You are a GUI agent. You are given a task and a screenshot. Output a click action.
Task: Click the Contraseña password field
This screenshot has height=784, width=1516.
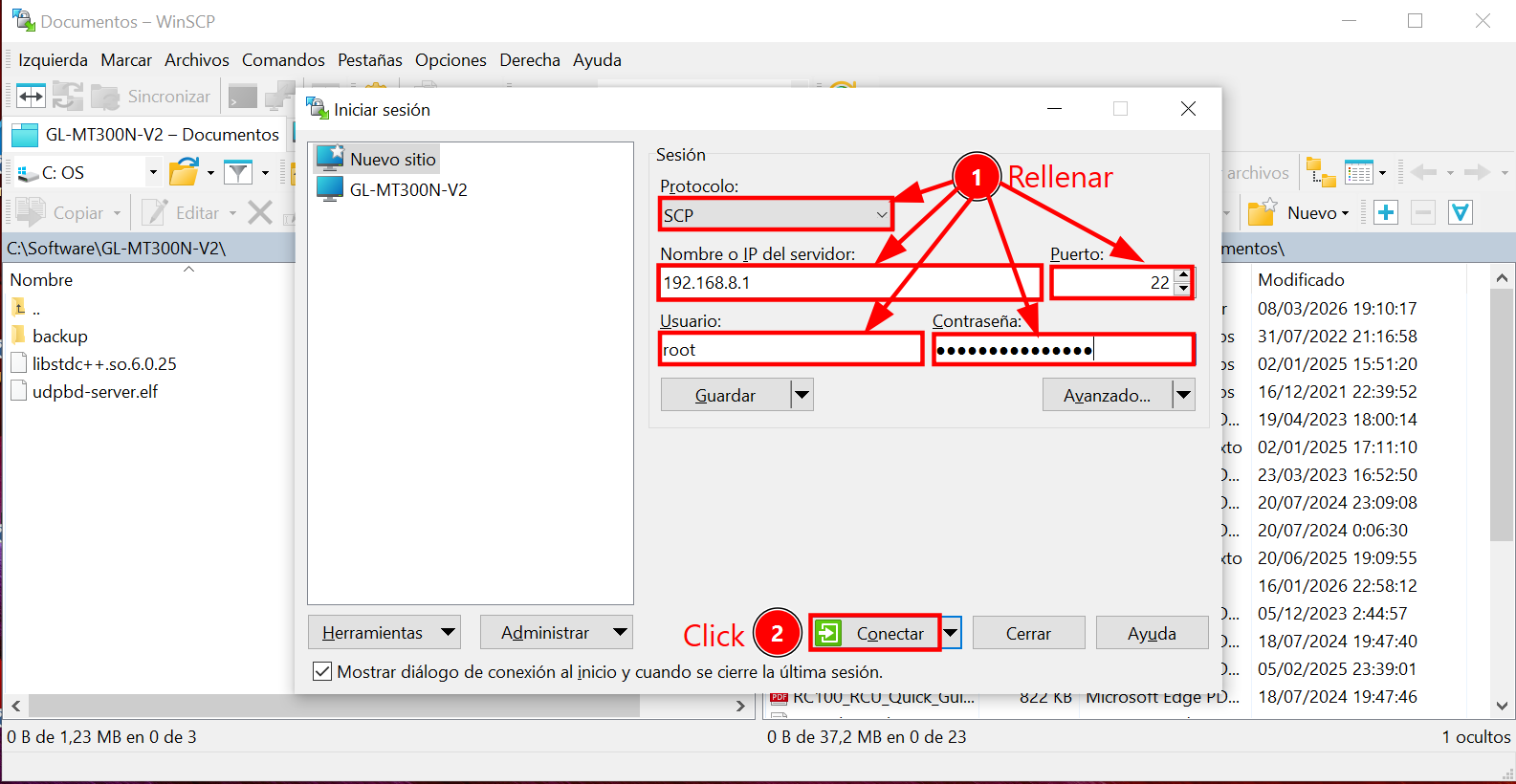1064,350
